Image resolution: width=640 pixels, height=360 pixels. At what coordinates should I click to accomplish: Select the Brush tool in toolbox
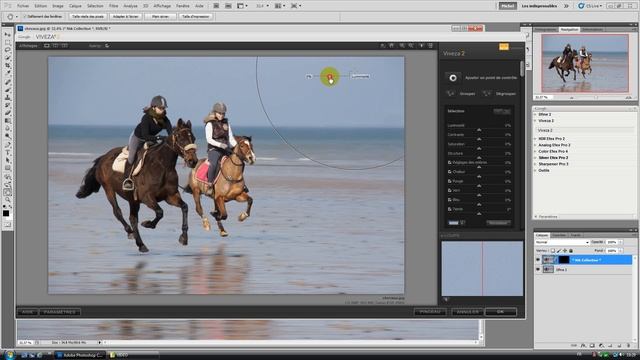coord(7,90)
